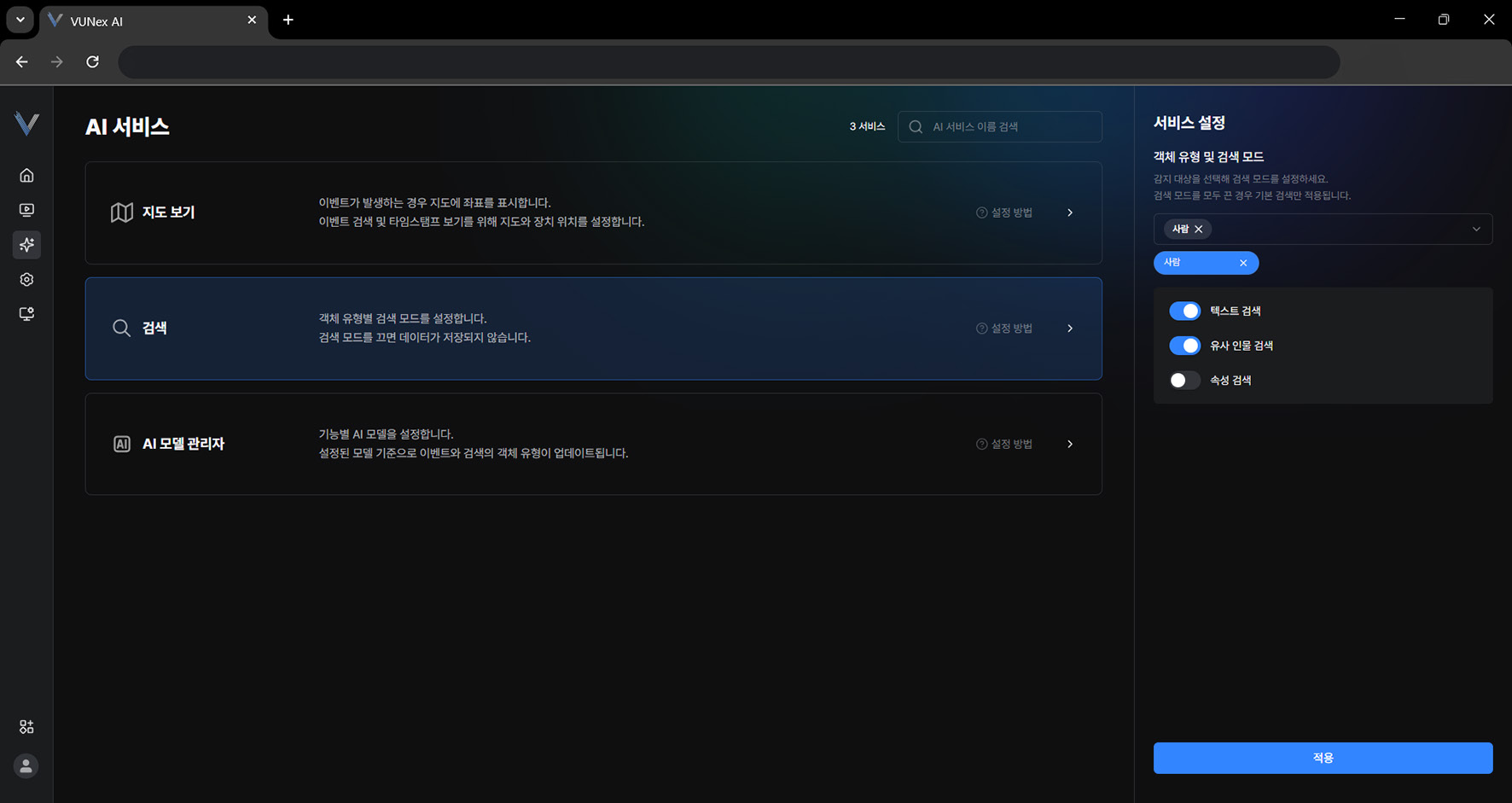Expand the 지도 보기 service chevron
This screenshot has height=803, width=1512.
[x=1070, y=212]
